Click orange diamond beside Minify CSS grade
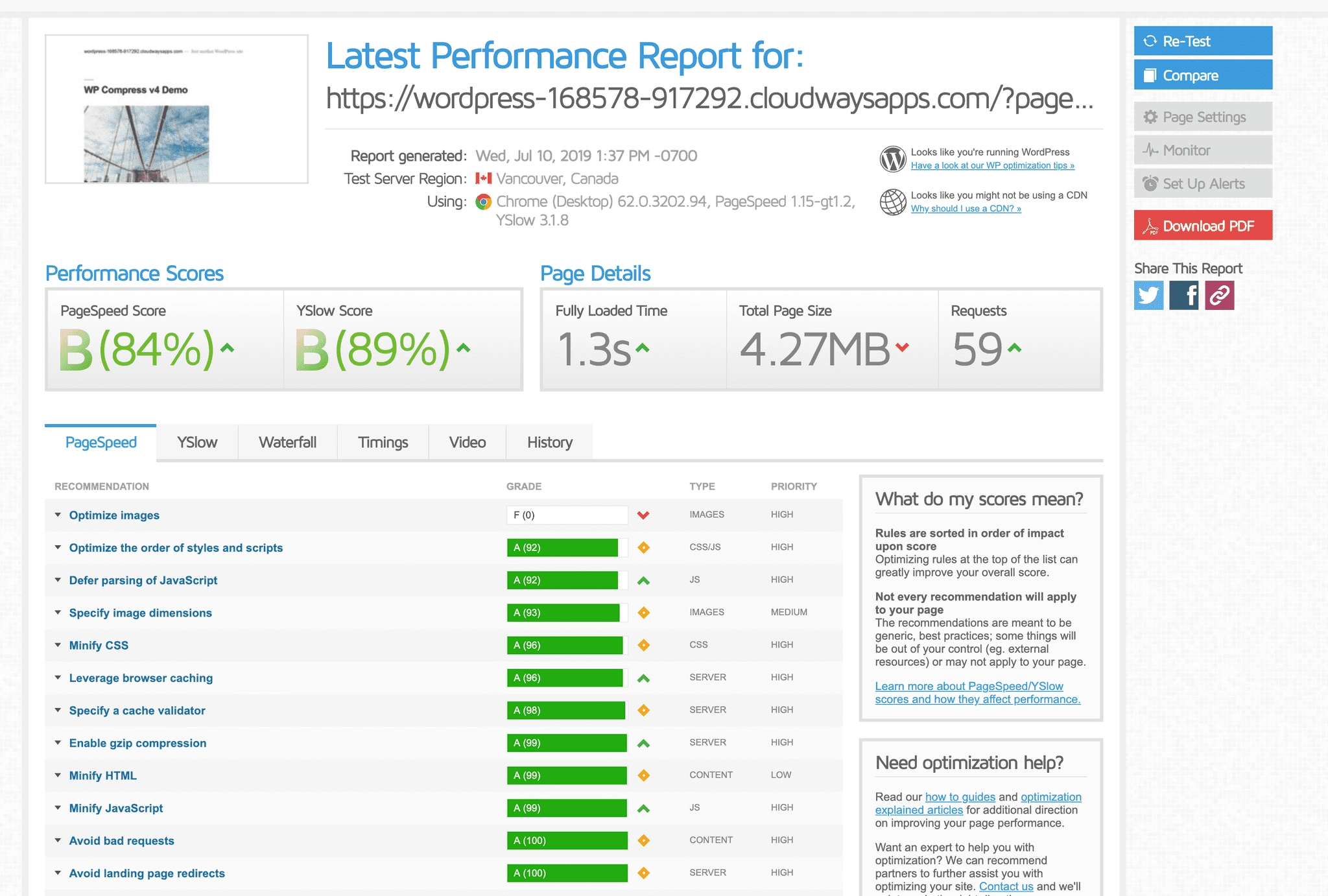 tap(643, 645)
